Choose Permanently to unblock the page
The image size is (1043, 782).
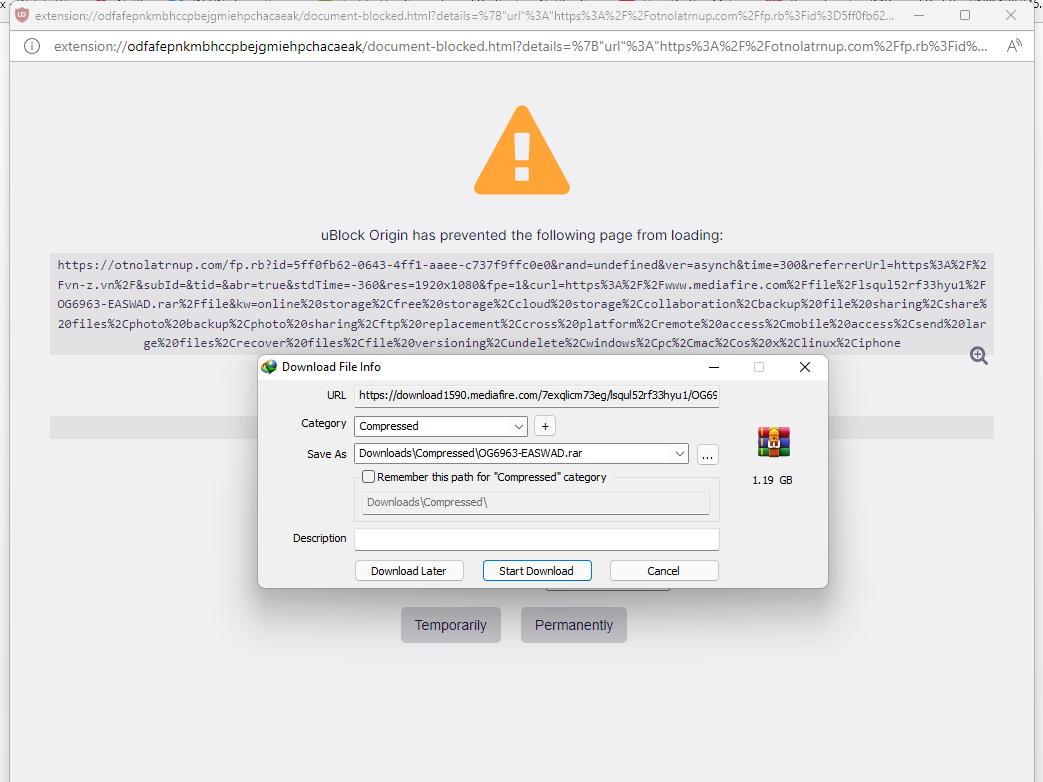[574, 625]
